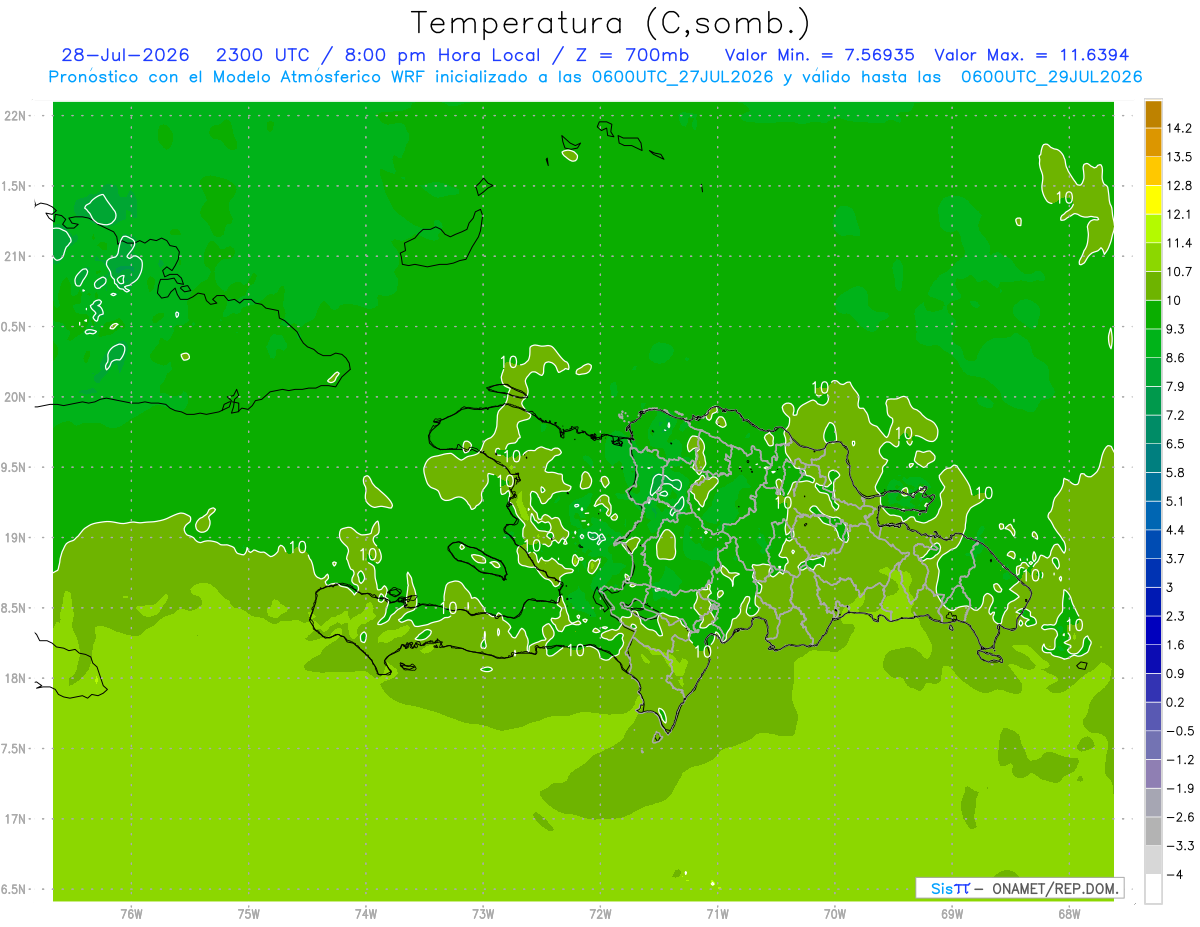Click the '14.2' color scale value
The image size is (1200, 927).
click(1179, 128)
